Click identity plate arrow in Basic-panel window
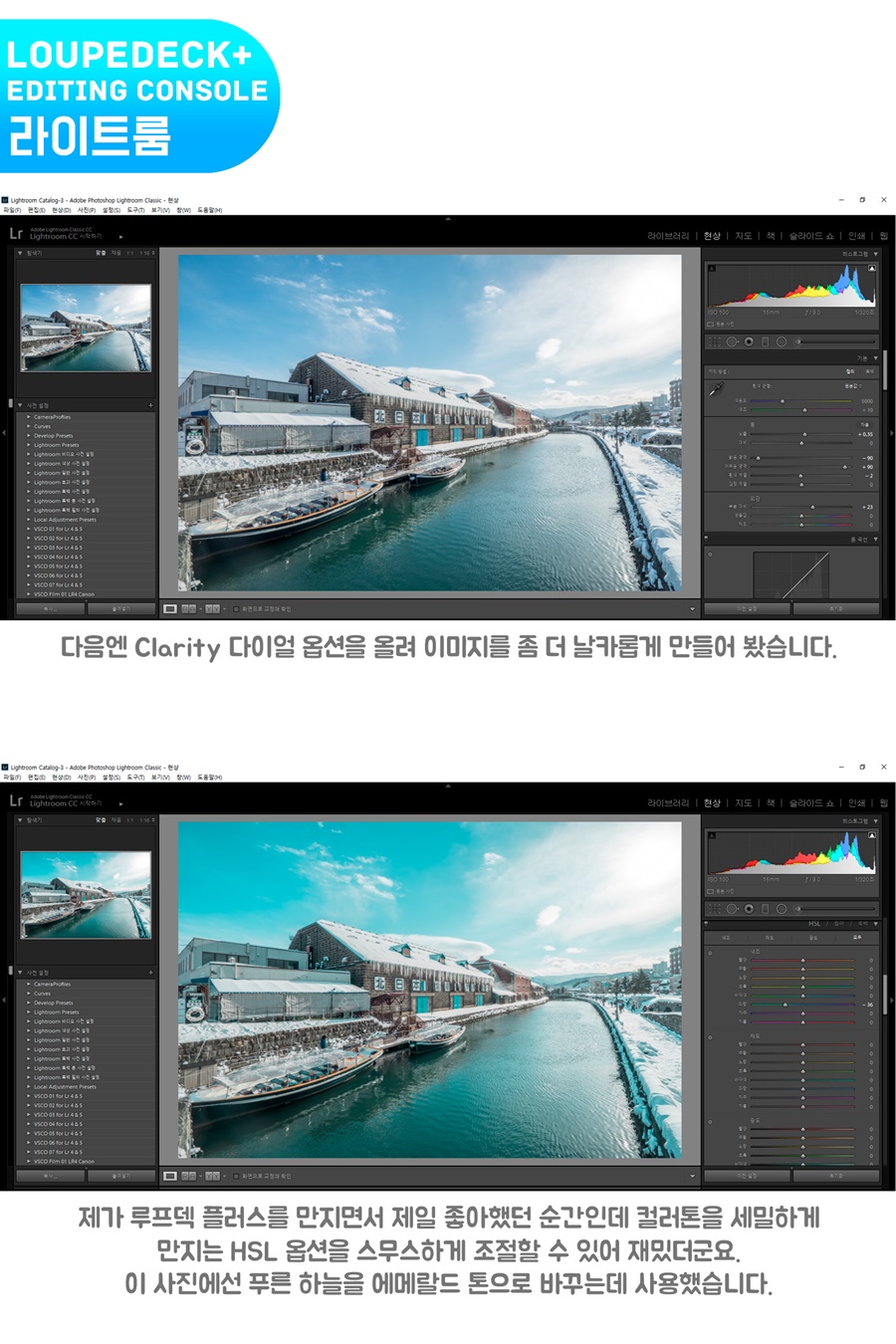Screen dimensions: 896x1344 point(120,237)
